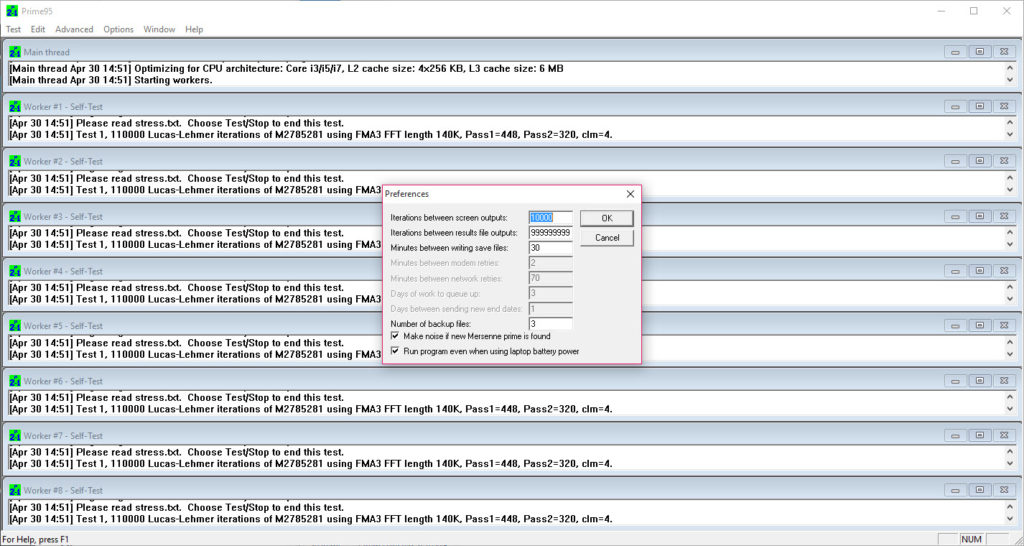Cancel the Preferences dialog
The height and width of the screenshot is (546, 1024).
click(x=607, y=238)
